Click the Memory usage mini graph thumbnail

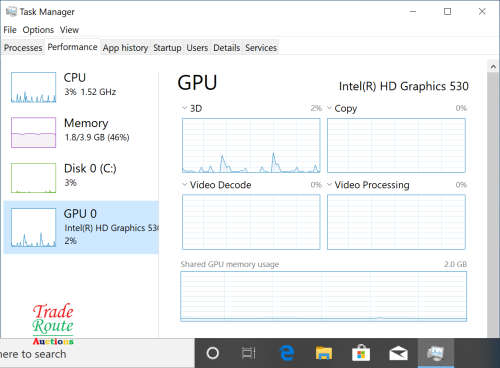click(x=33, y=132)
